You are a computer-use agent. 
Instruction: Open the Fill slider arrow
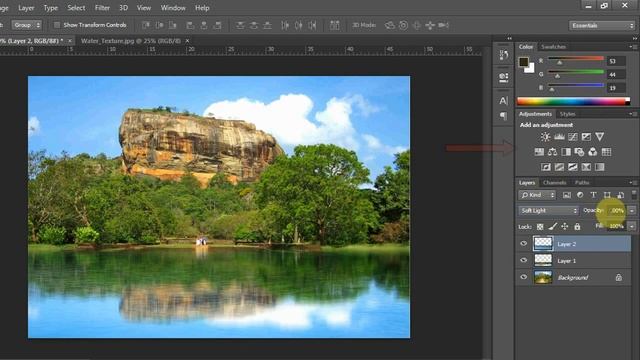click(x=632, y=226)
